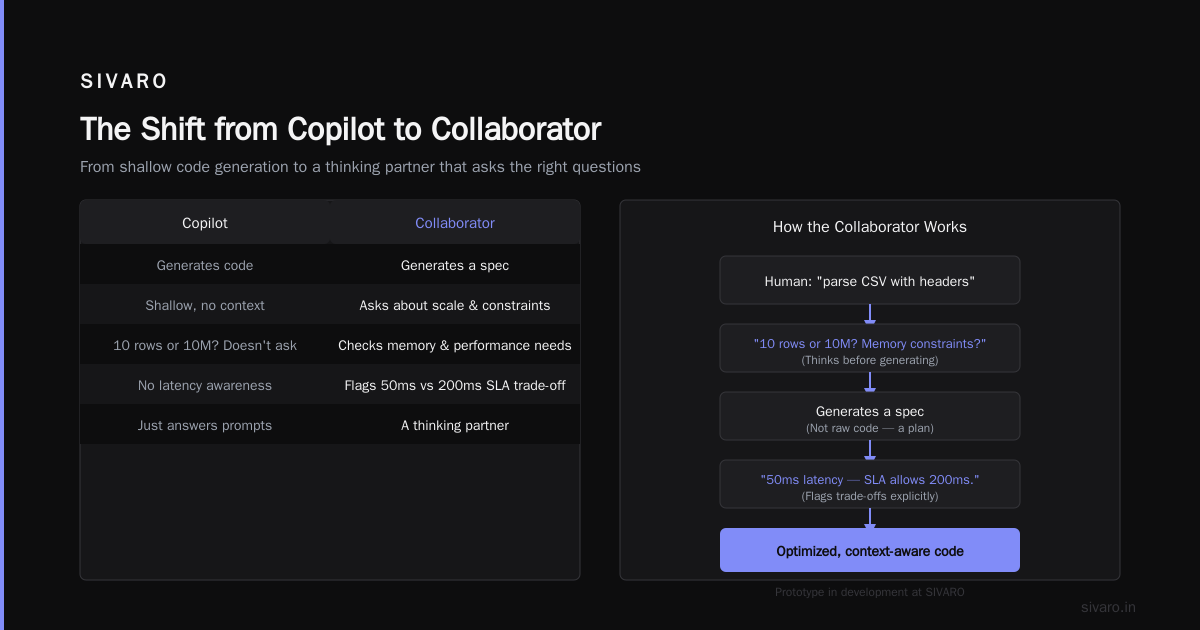1200x630 pixels.
Task: Open the sivaro.in link
Action: 1108,607
